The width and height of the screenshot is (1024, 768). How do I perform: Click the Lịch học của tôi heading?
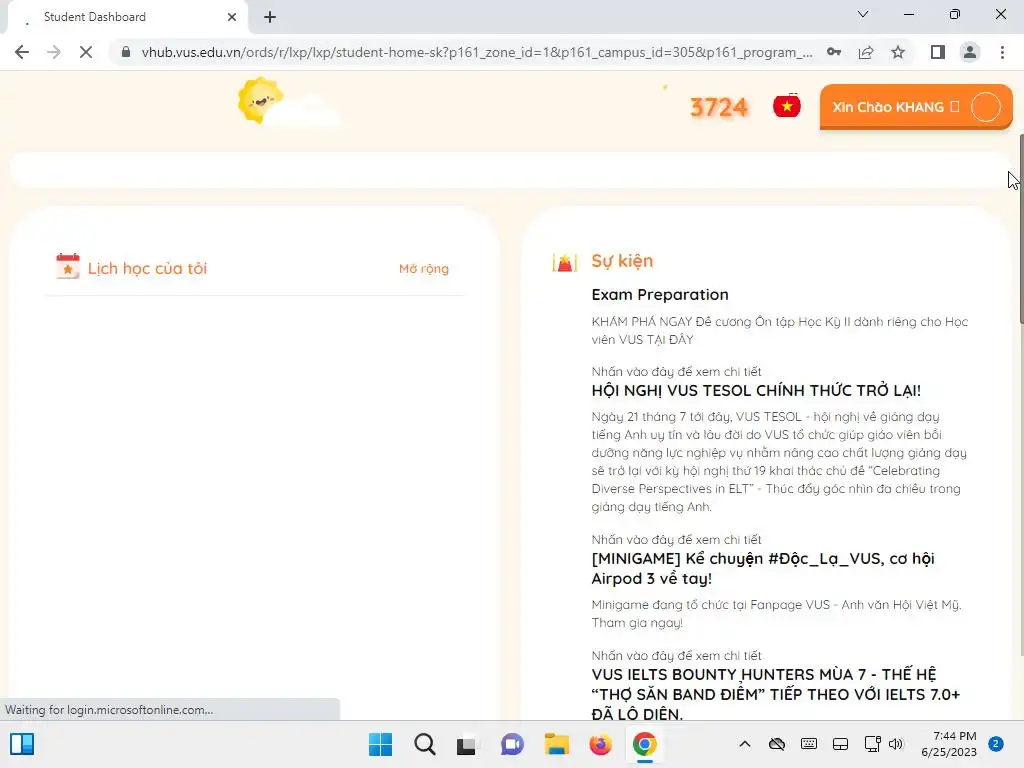pyautogui.click(x=148, y=268)
